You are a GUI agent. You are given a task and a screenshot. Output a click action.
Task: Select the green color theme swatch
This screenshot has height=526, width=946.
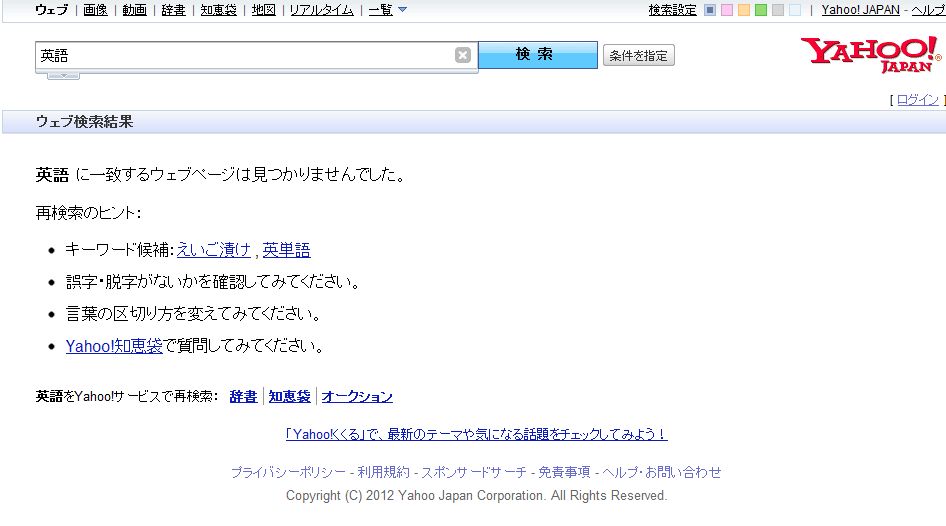point(761,10)
